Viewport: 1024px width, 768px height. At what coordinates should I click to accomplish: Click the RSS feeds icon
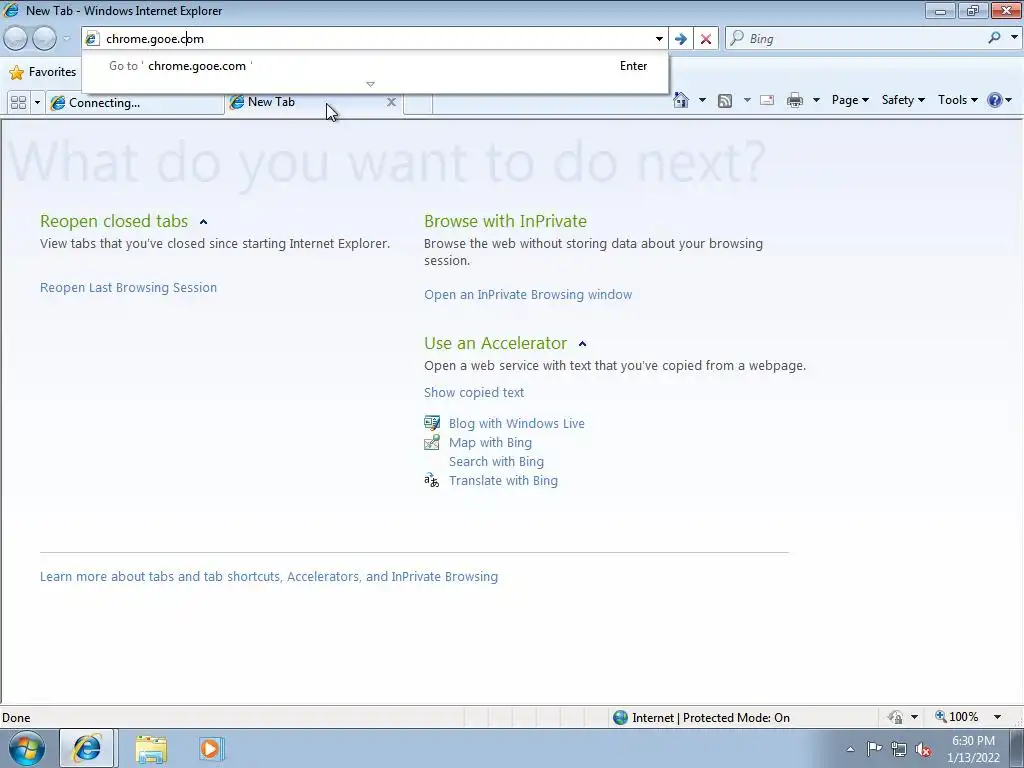[725, 101]
